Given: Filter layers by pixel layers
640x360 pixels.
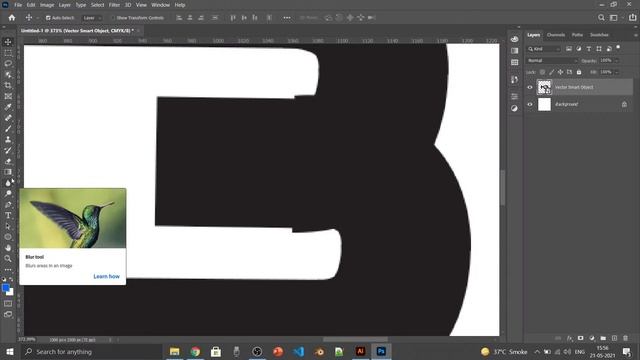Looking at the screenshot, I should [569, 49].
